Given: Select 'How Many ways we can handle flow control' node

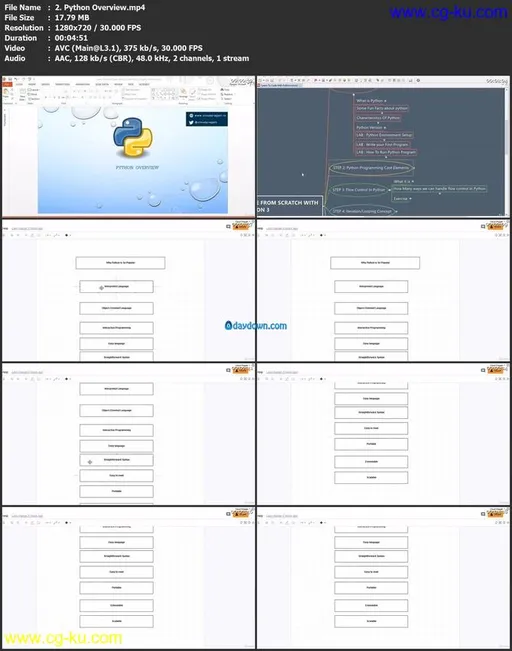Looking at the screenshot, I should [x=439, y=188].
